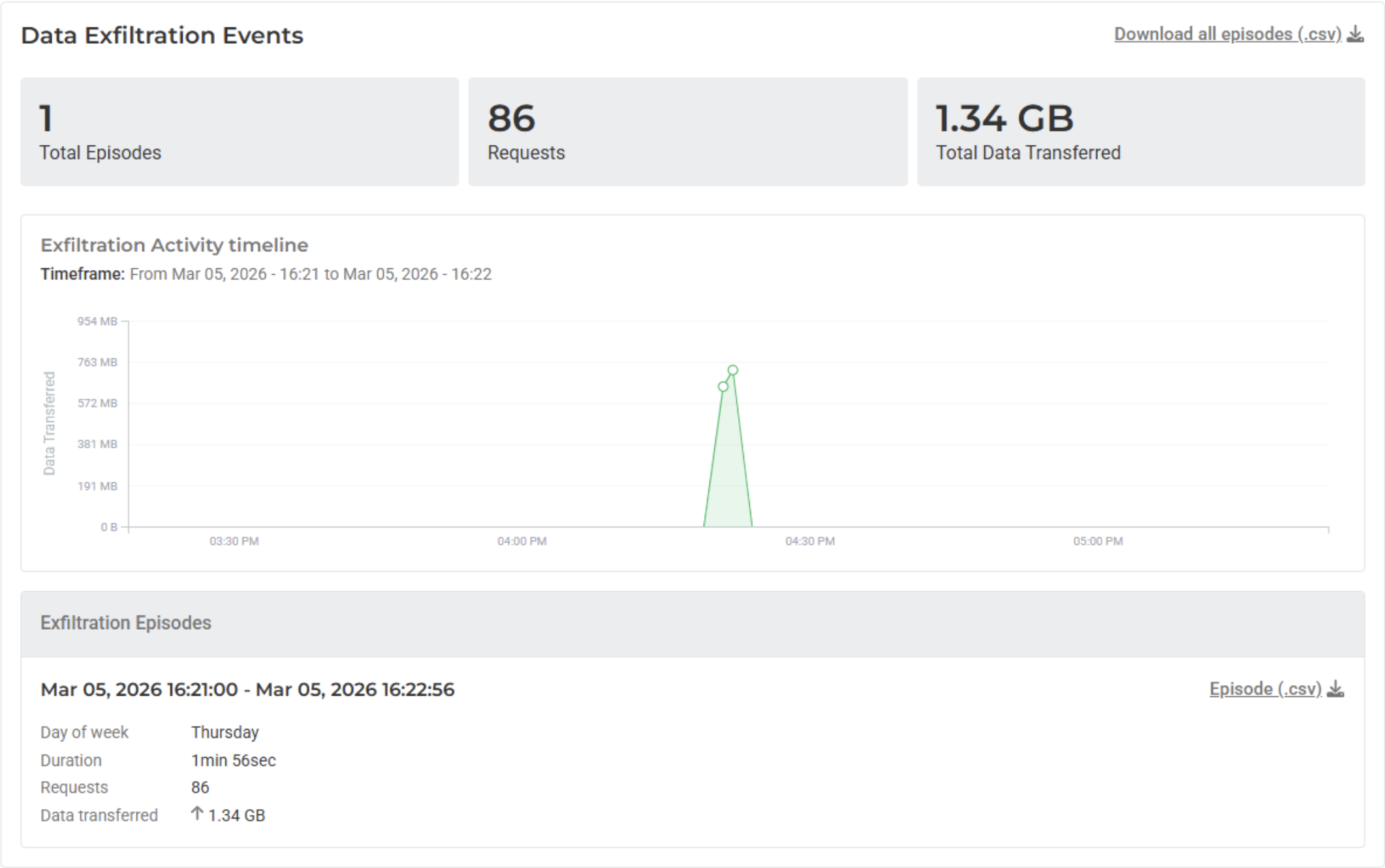This screenshot has height=868, width=1385.
Task: Click the Timeframe date range text
Action: click(x=310, y=274)
